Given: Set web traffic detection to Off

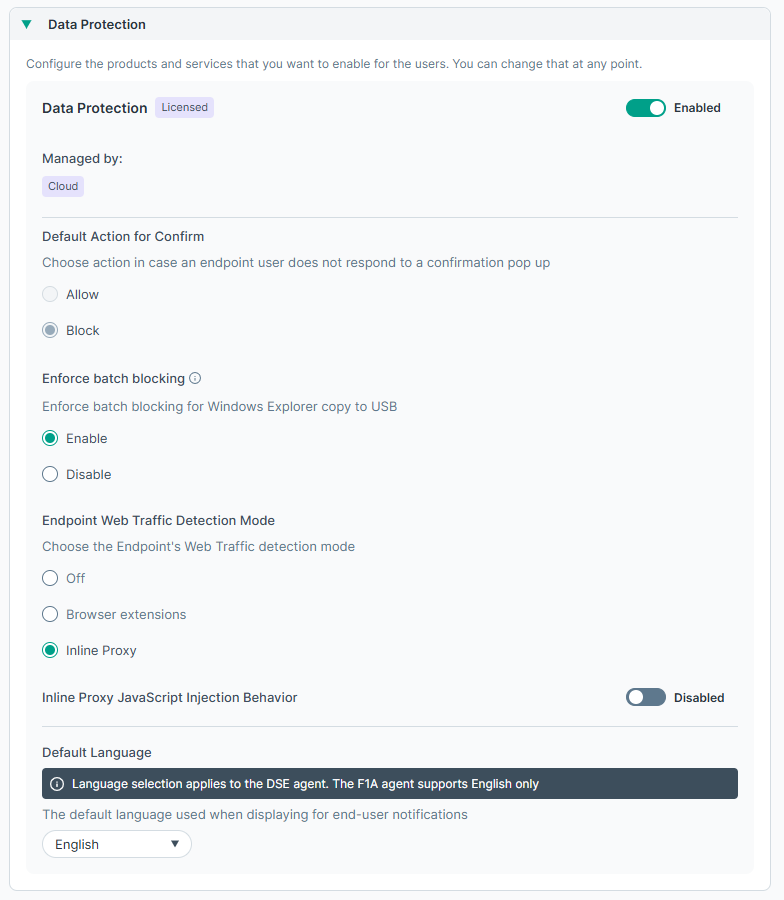Looking at the screenshot, I should (50, 579).
